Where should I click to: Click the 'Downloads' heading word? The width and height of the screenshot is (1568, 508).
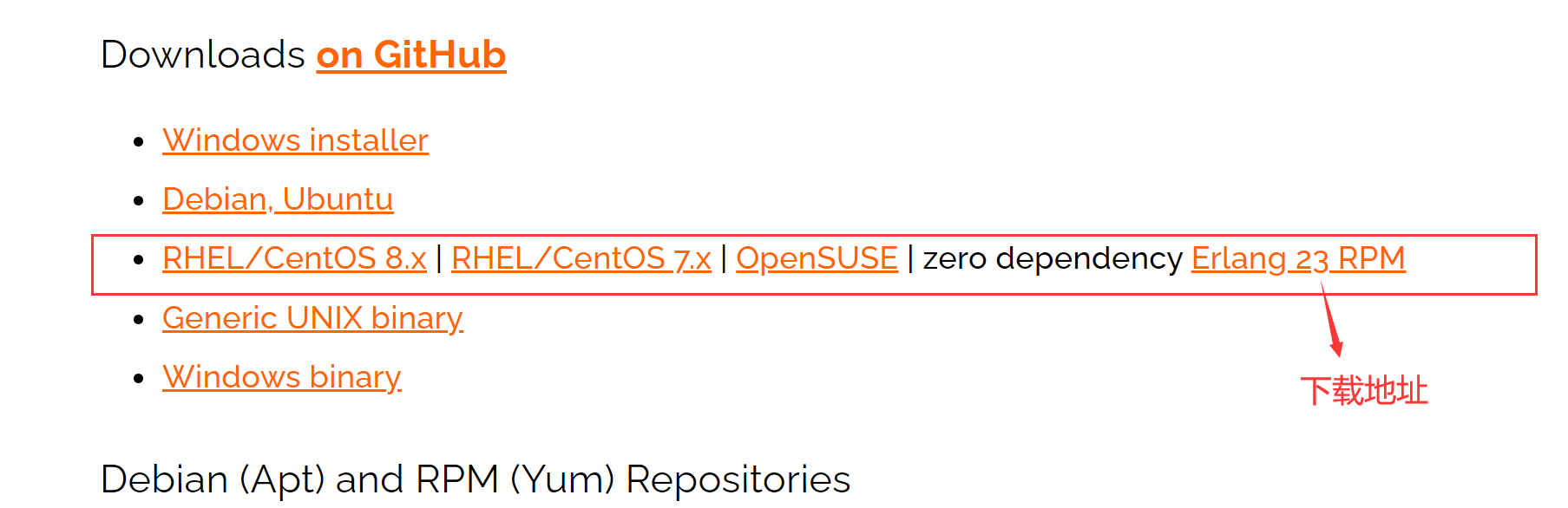click(x=203, y=55)
